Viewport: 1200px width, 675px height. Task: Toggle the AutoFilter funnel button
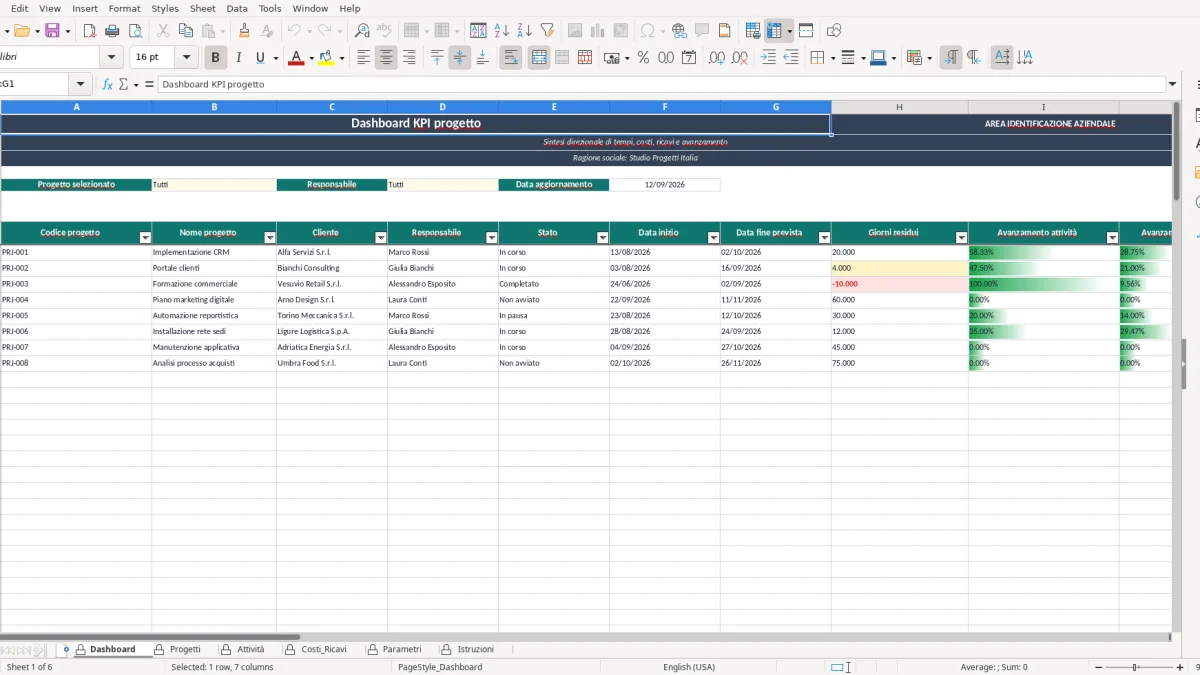coord(548,31)
